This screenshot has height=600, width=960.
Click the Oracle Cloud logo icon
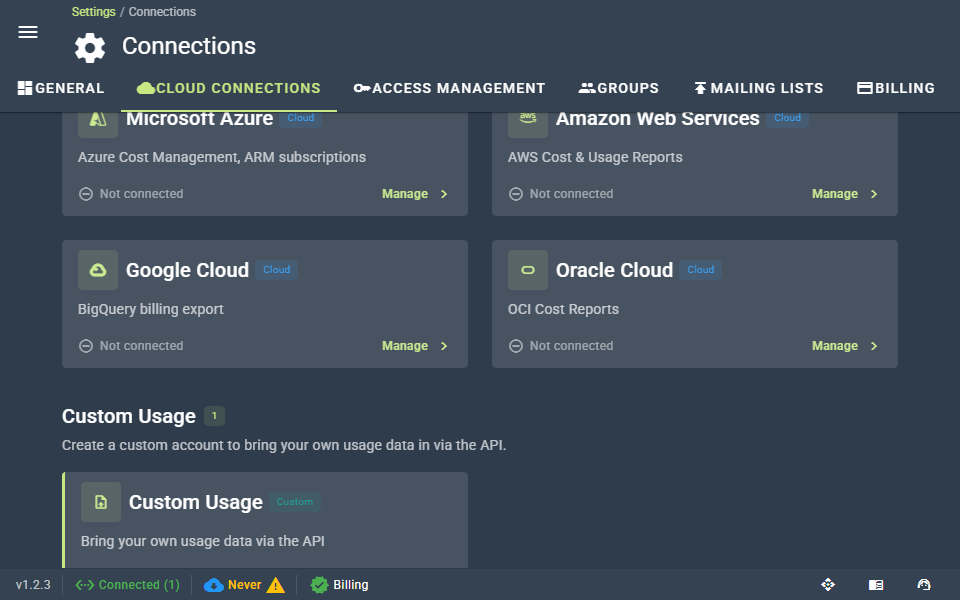(x=528, y=270)
